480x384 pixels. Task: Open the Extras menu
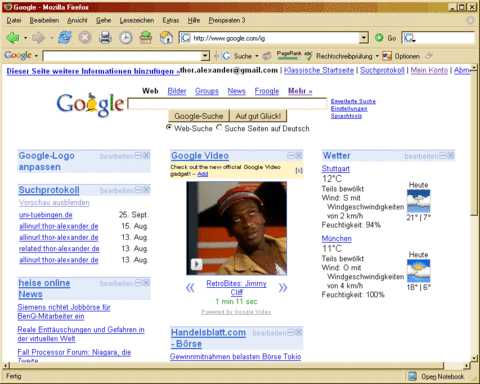171,20
